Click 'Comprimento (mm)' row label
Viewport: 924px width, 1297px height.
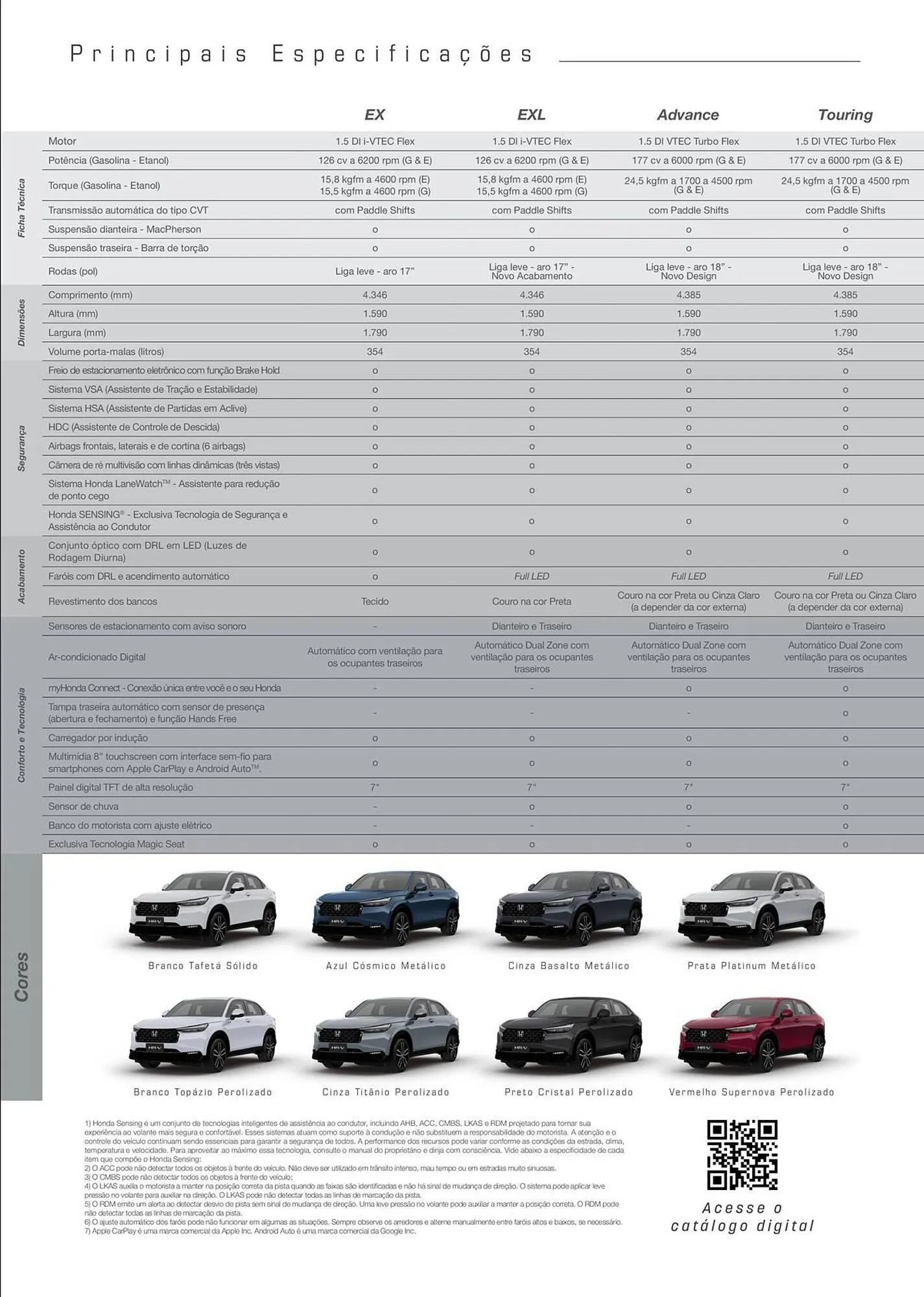point(90,295)
